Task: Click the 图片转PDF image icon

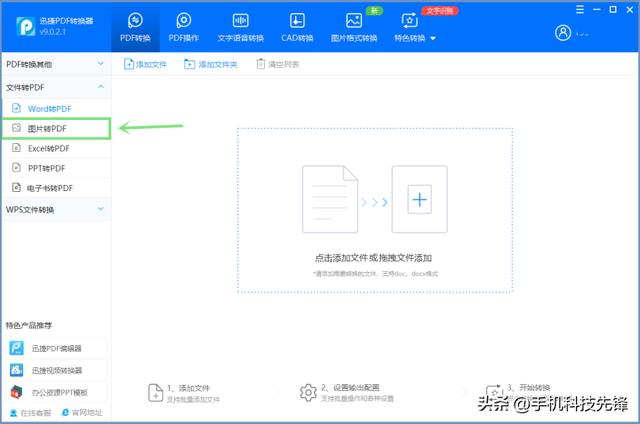Action: [16, 128]
